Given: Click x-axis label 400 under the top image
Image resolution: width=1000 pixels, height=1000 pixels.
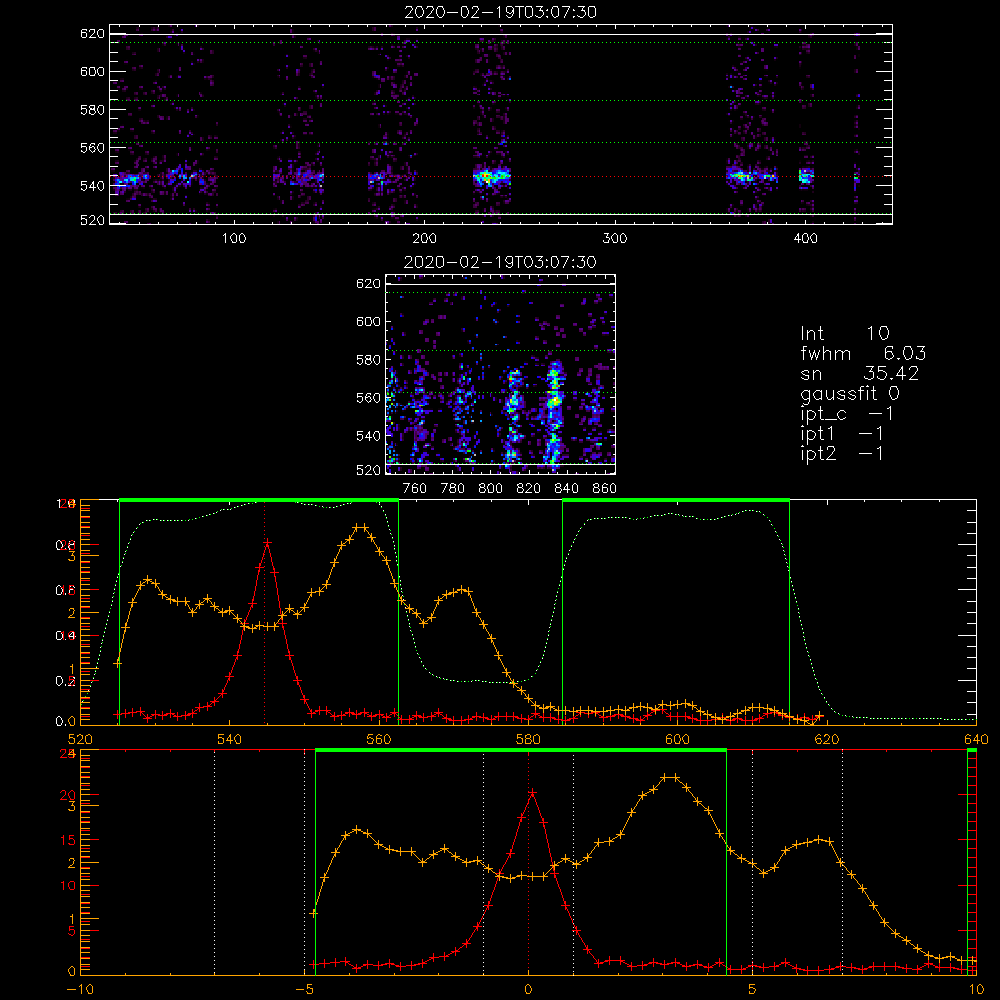Looking at the screenshot, I should 805,239.
